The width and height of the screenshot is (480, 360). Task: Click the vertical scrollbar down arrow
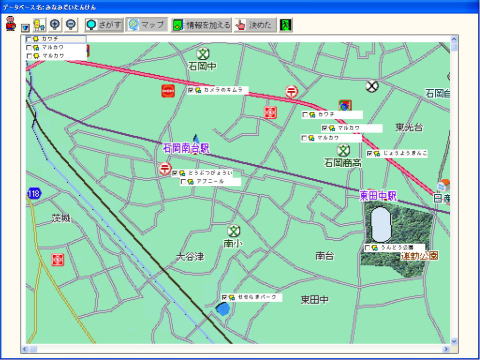point(454,341)
